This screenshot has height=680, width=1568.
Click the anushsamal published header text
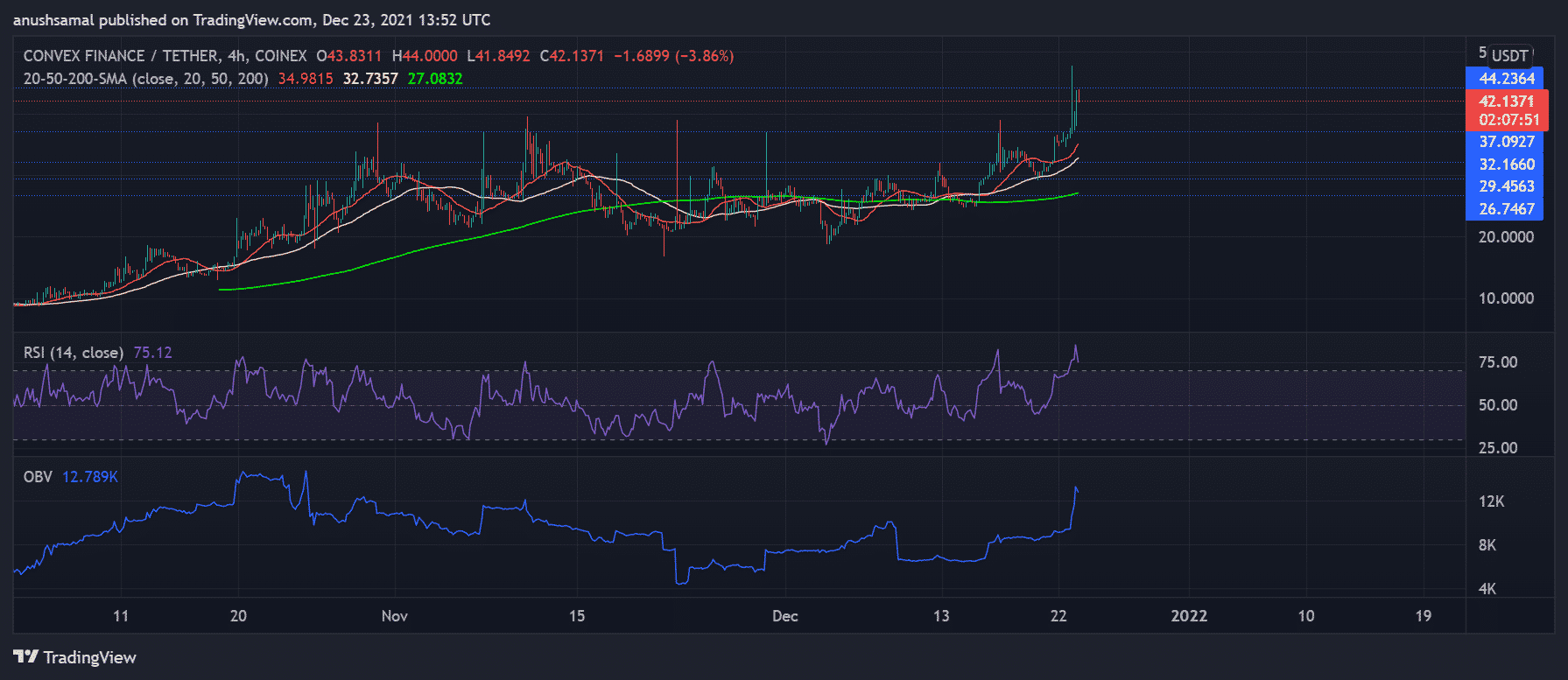click(251, 19)
